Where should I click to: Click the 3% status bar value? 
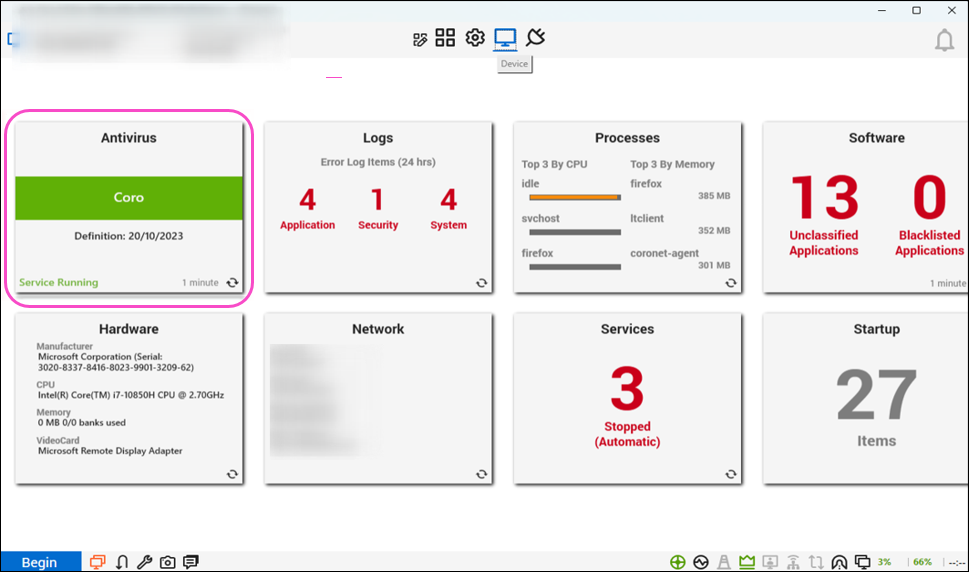pos(884,562)
